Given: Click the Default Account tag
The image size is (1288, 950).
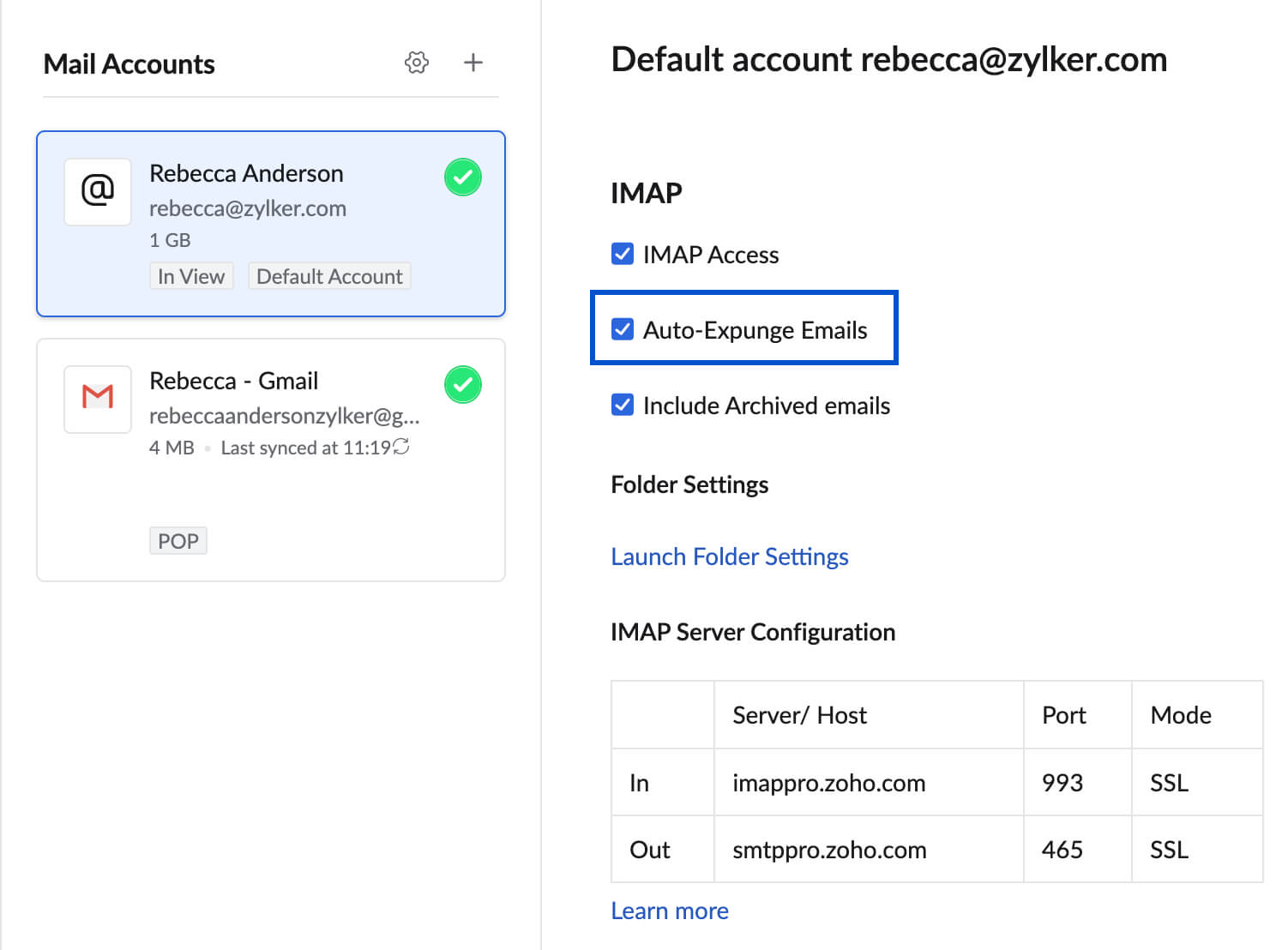Looking at the screenshot, I should [329, 276].
